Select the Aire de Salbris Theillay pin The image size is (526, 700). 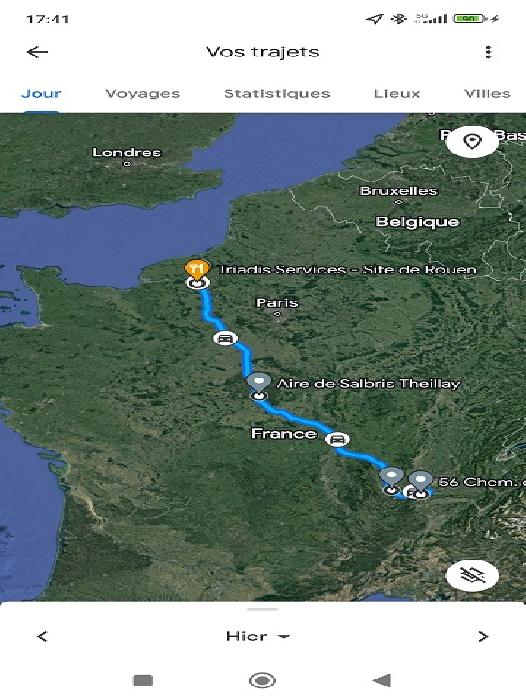259,383
